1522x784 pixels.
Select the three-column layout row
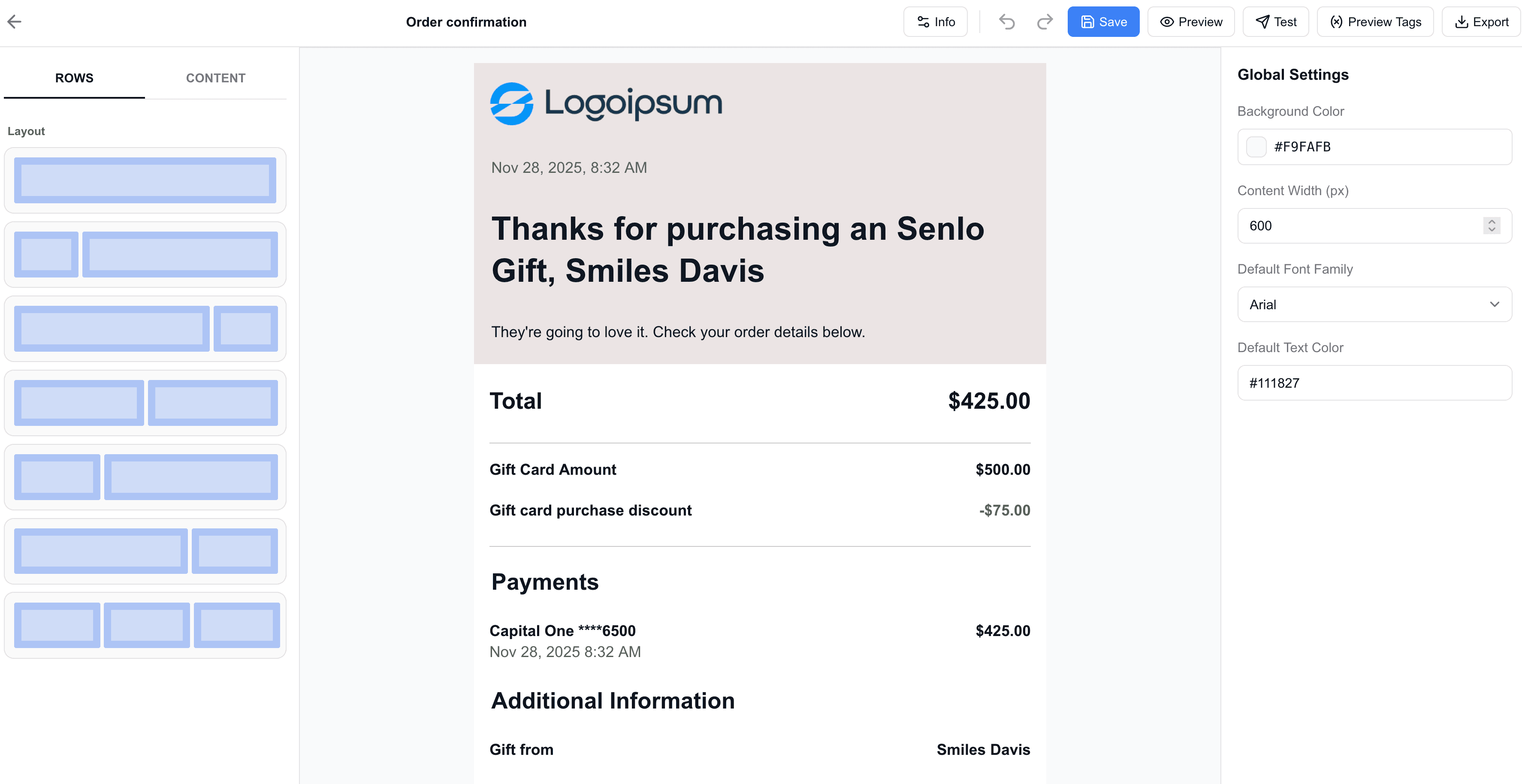point(145,624)
